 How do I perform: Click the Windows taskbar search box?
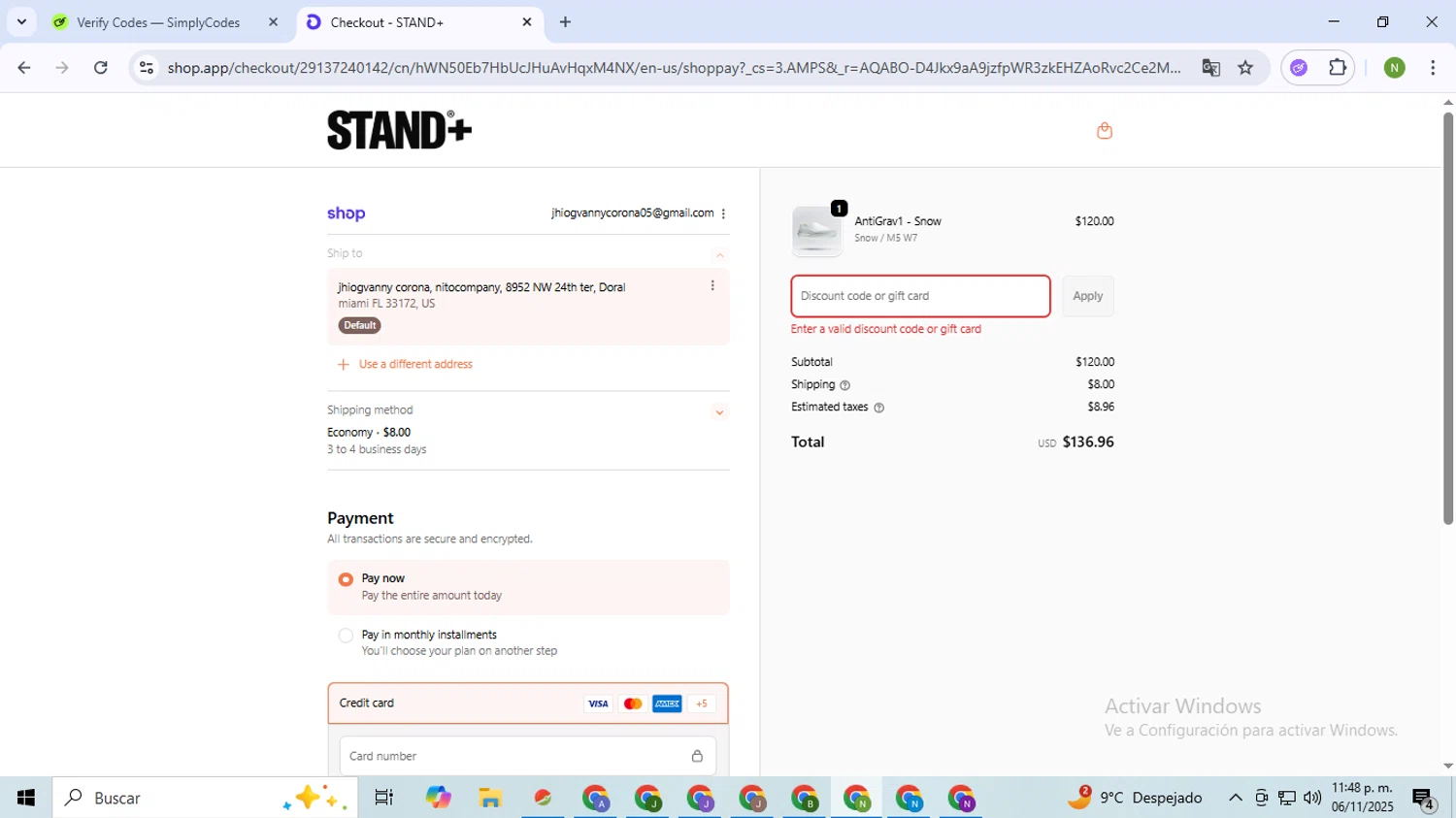coord(205,798)
